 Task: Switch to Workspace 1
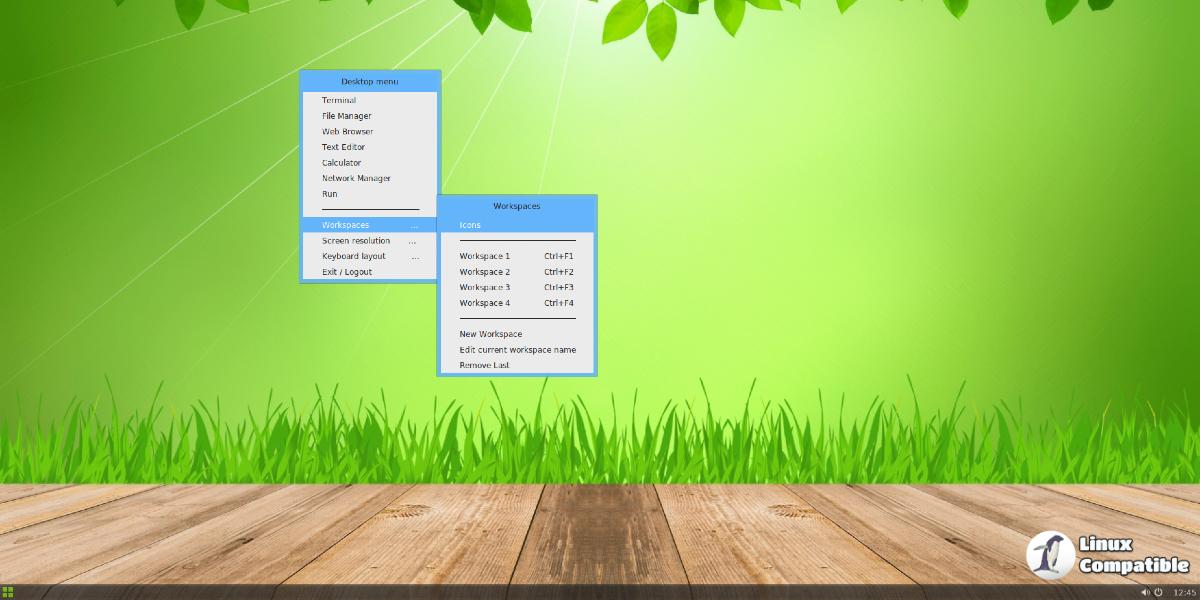485,256
